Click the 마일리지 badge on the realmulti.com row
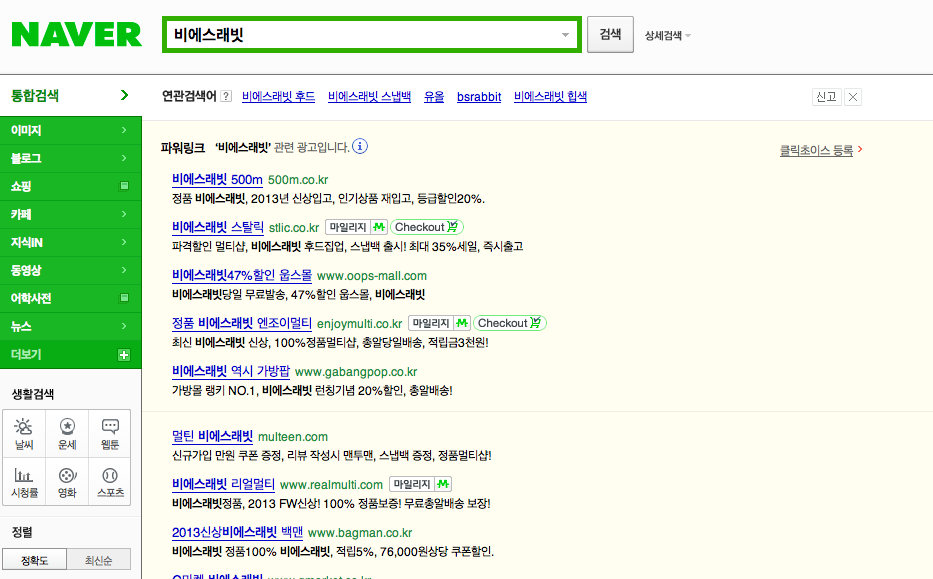Viewport: 933px width, 579px height. coord(421,484)
